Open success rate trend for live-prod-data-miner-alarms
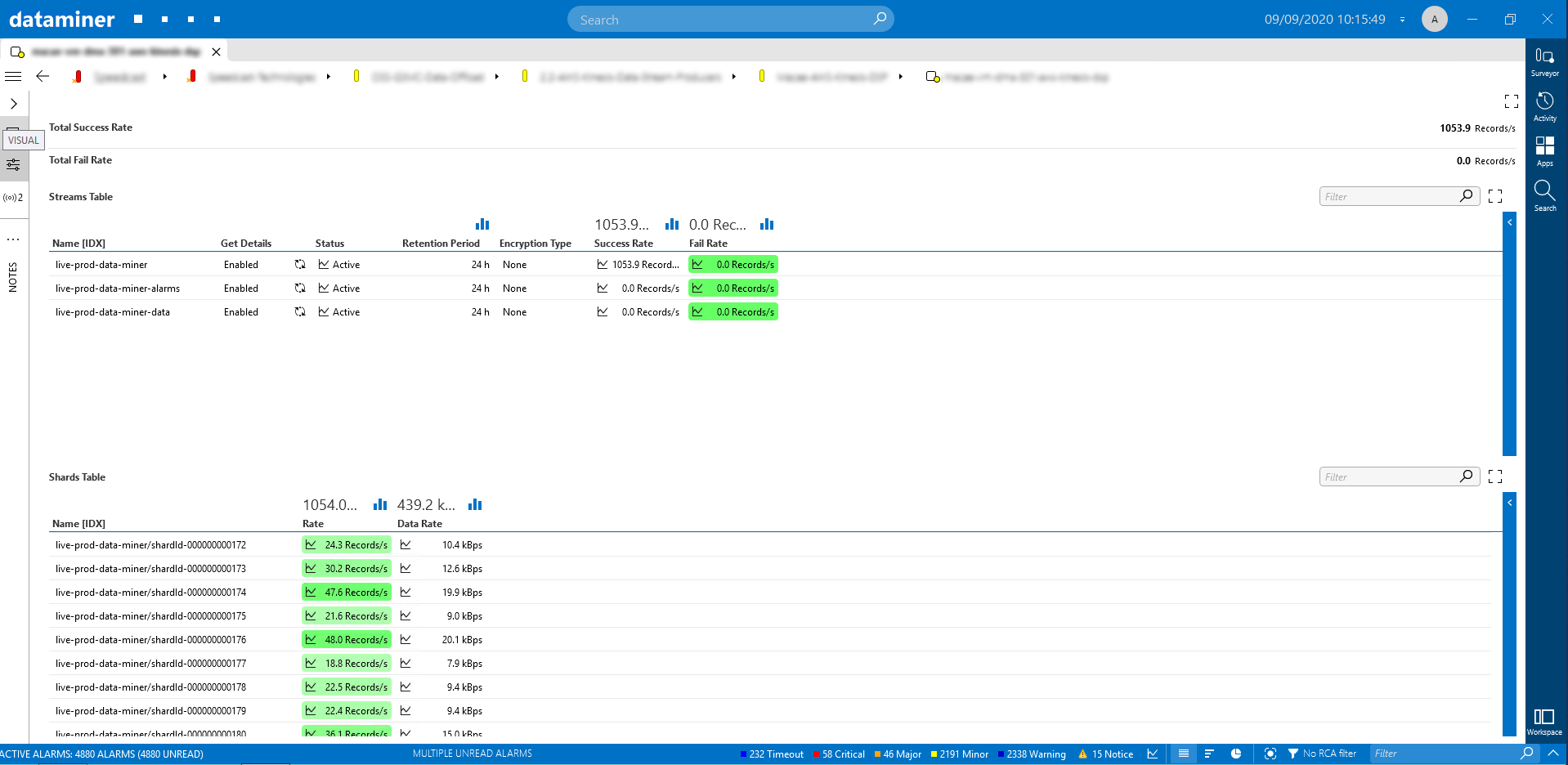 pyautogui.click(x=603, y=289)
